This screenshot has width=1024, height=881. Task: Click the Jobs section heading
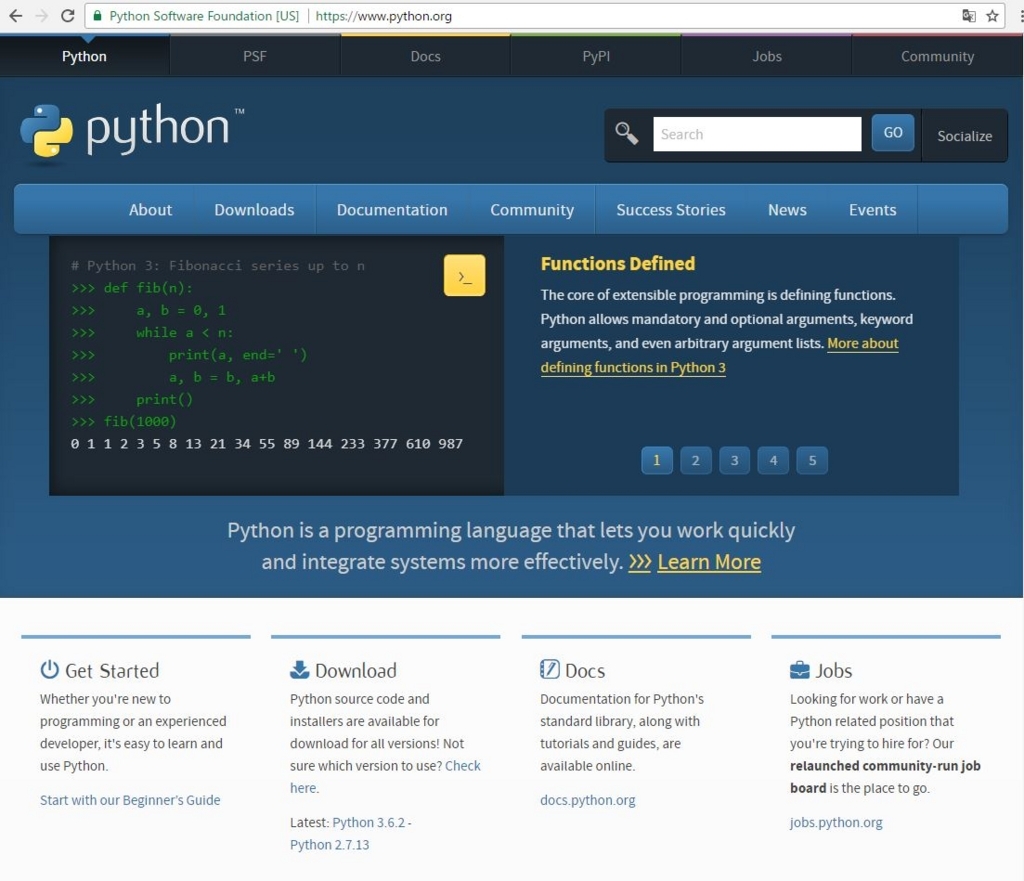pos(833,671)
